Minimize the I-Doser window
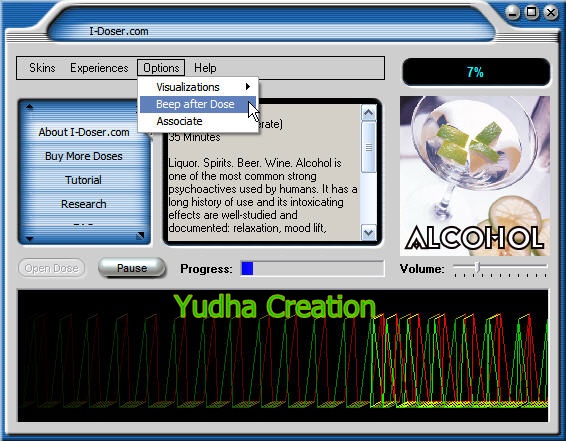This screenshot has width=566, height=441. [x=513, y=13]
